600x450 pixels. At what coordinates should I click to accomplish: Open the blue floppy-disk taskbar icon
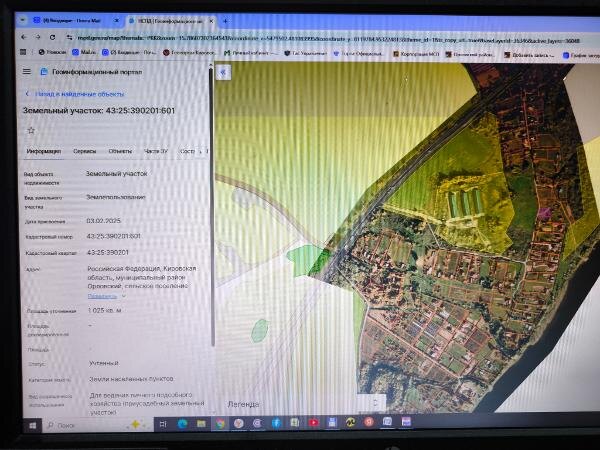332,422
